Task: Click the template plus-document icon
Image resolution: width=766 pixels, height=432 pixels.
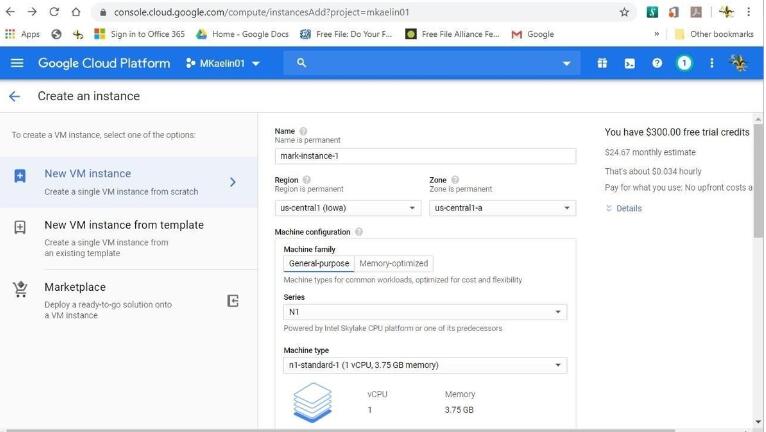Action: (20, 227)
